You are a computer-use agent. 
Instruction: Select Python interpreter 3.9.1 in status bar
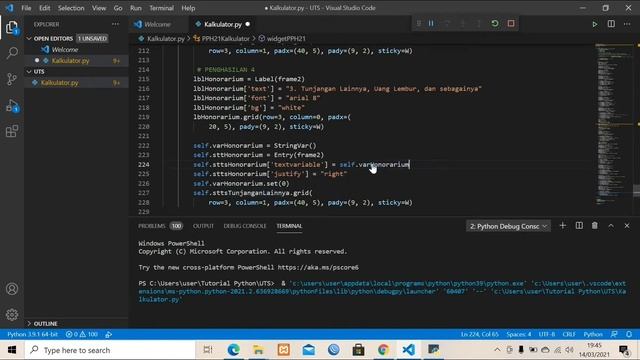click(x=32, y=334)
